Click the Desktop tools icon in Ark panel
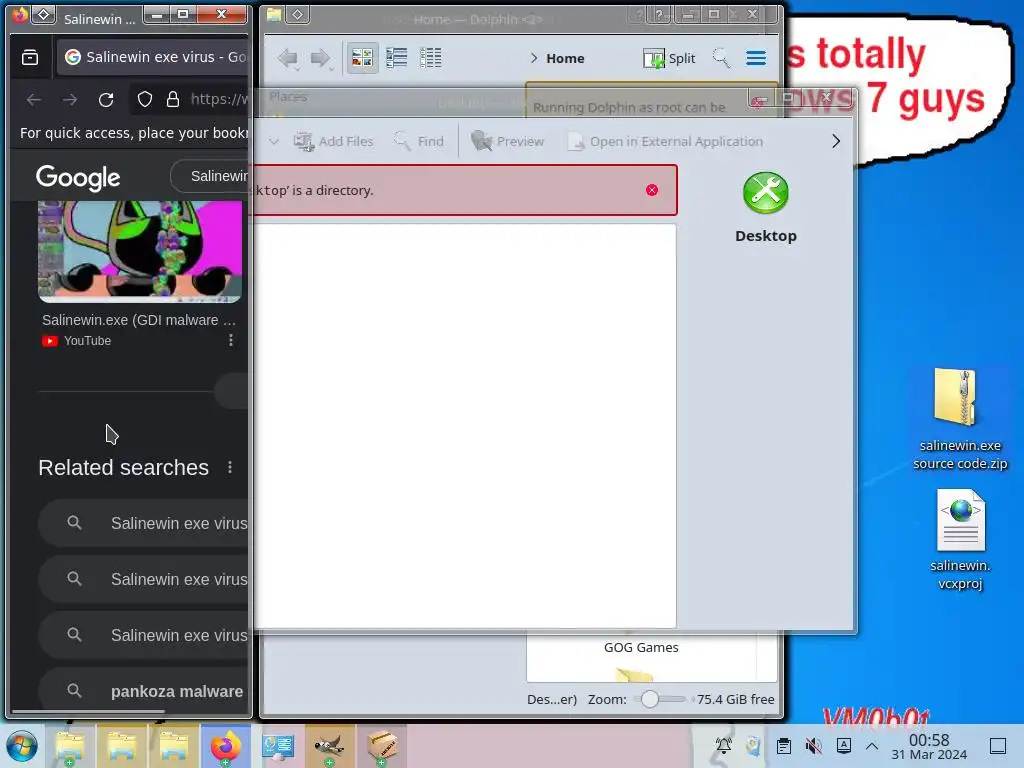The height and width of the screenshot is (768, 1024). pos(765,193)
